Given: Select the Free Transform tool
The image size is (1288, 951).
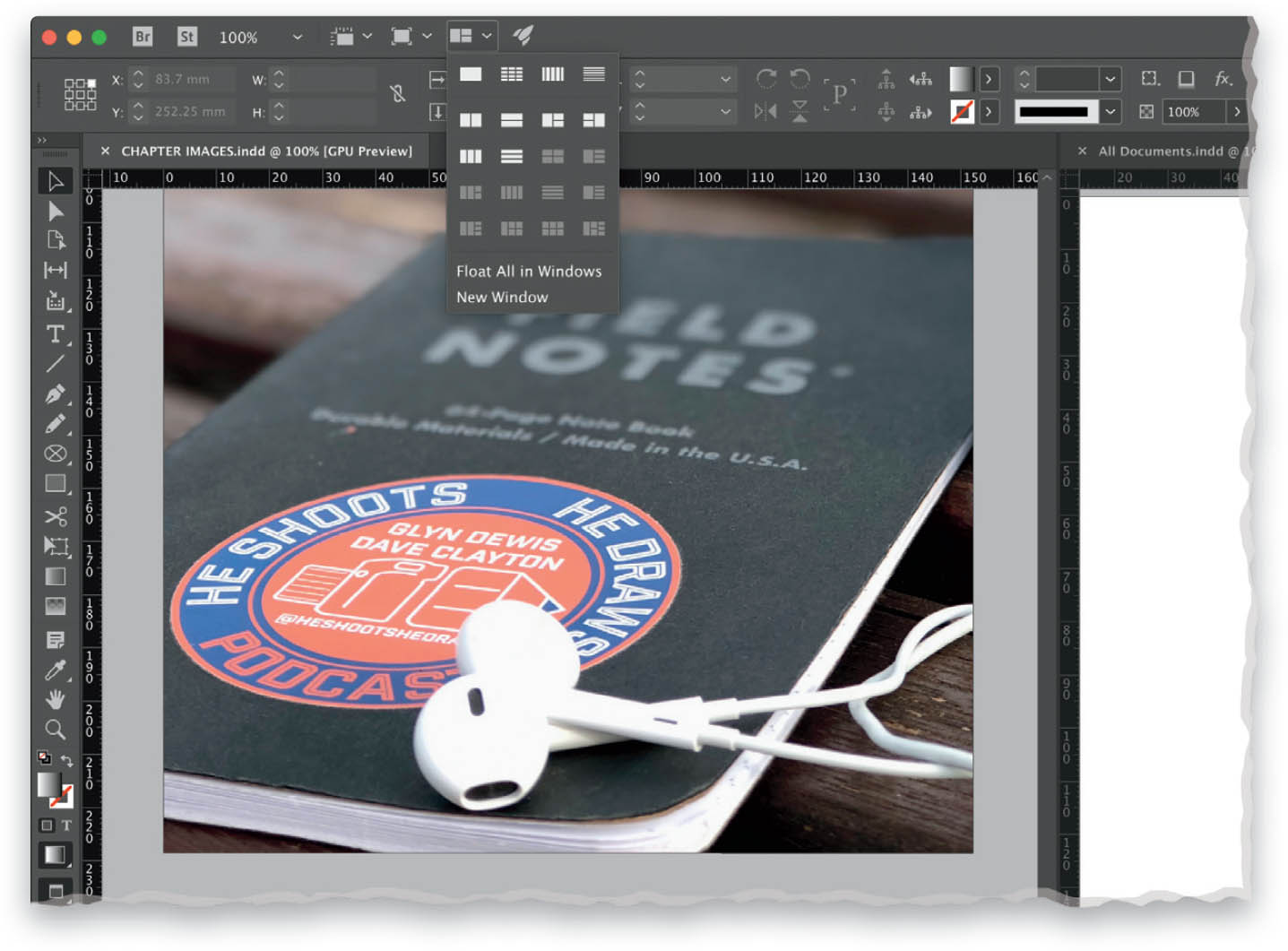Looking at the screenshot, I should coord(56,546).
